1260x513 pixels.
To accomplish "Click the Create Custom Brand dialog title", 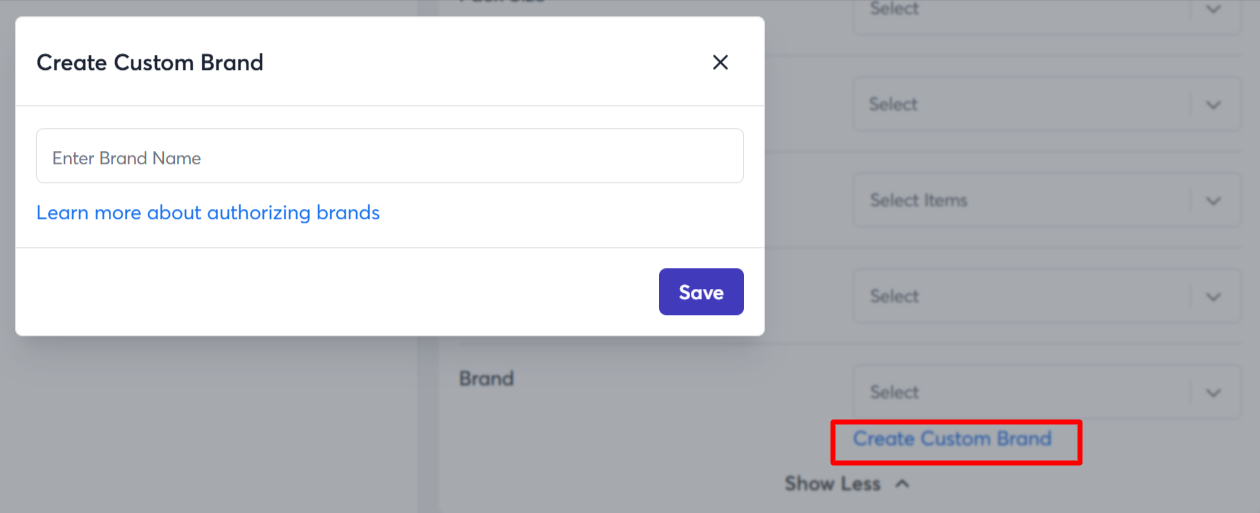I will (x=150, y=63).
